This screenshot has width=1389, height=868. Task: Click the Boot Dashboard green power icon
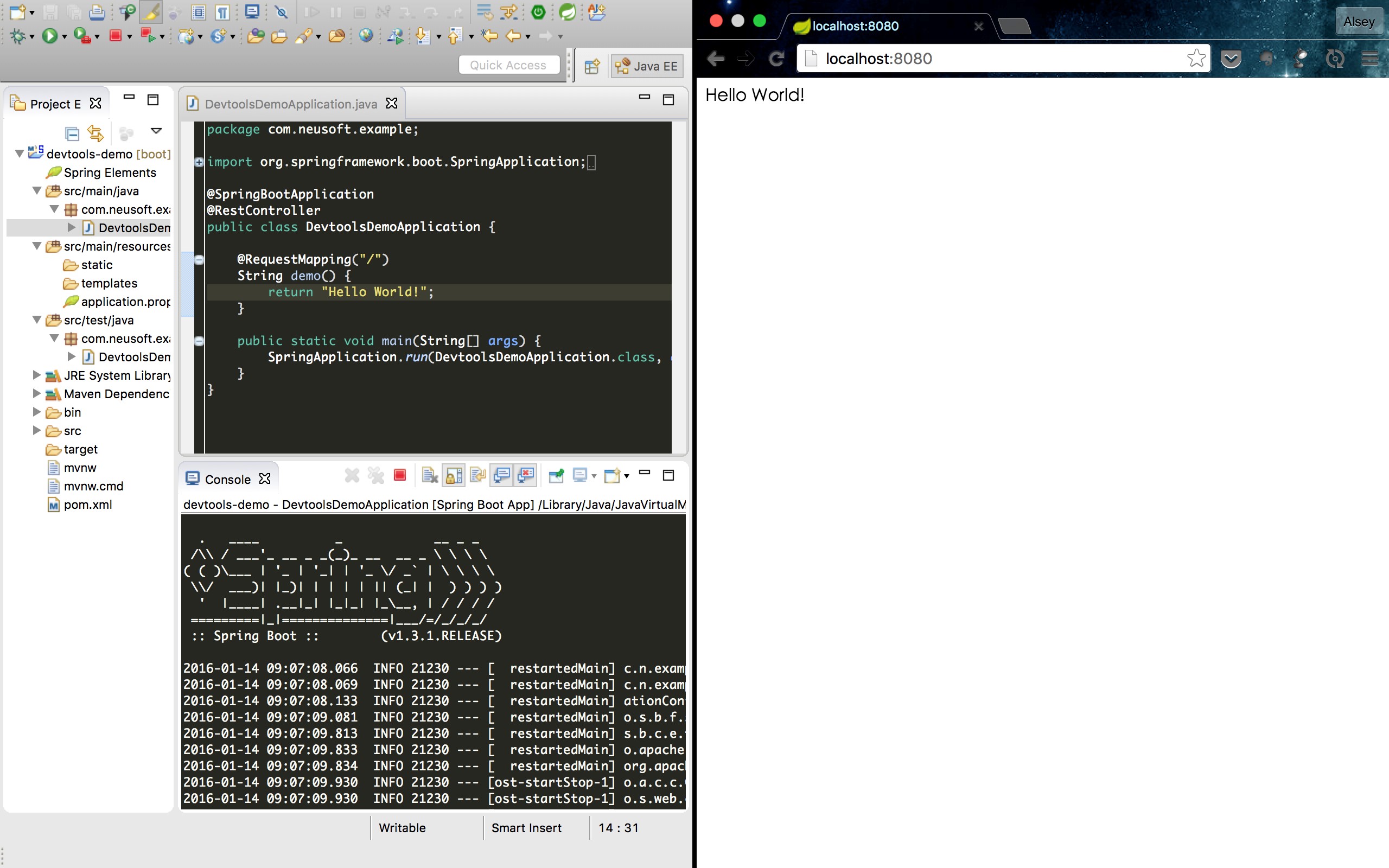[x=538, y=11]
